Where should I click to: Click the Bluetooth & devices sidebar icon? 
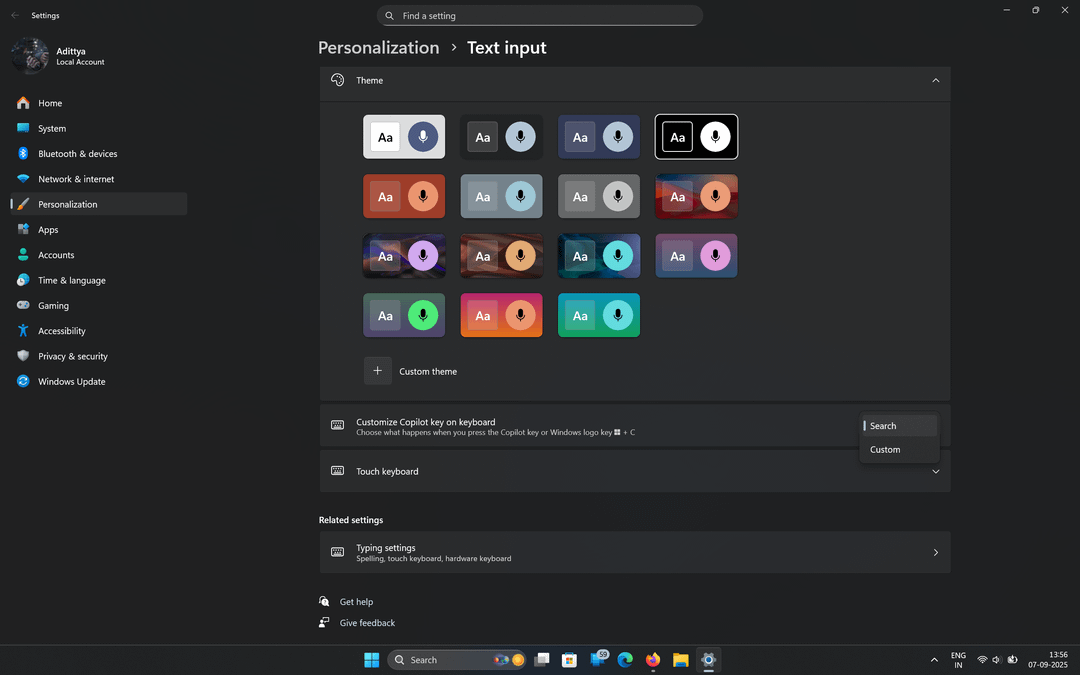(x=23, y=154)
